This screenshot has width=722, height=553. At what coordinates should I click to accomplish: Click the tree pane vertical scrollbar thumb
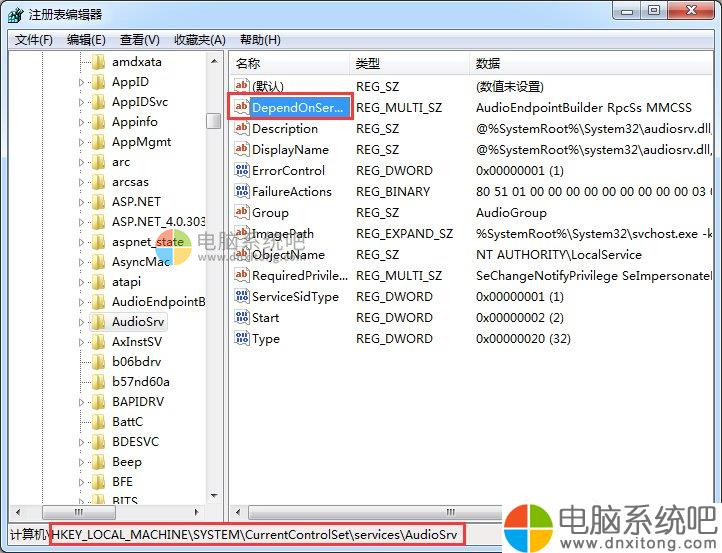214,121
